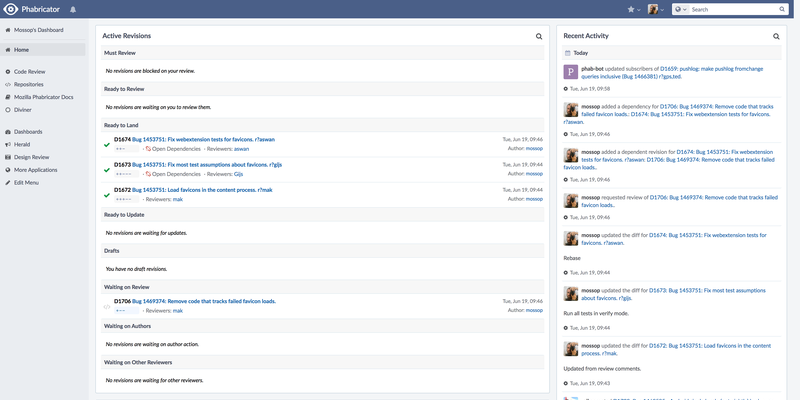The width and height of the screenshot is (800, 400).
Task: Click Open Dependencies icon on D1674
Action: [148, 149]
